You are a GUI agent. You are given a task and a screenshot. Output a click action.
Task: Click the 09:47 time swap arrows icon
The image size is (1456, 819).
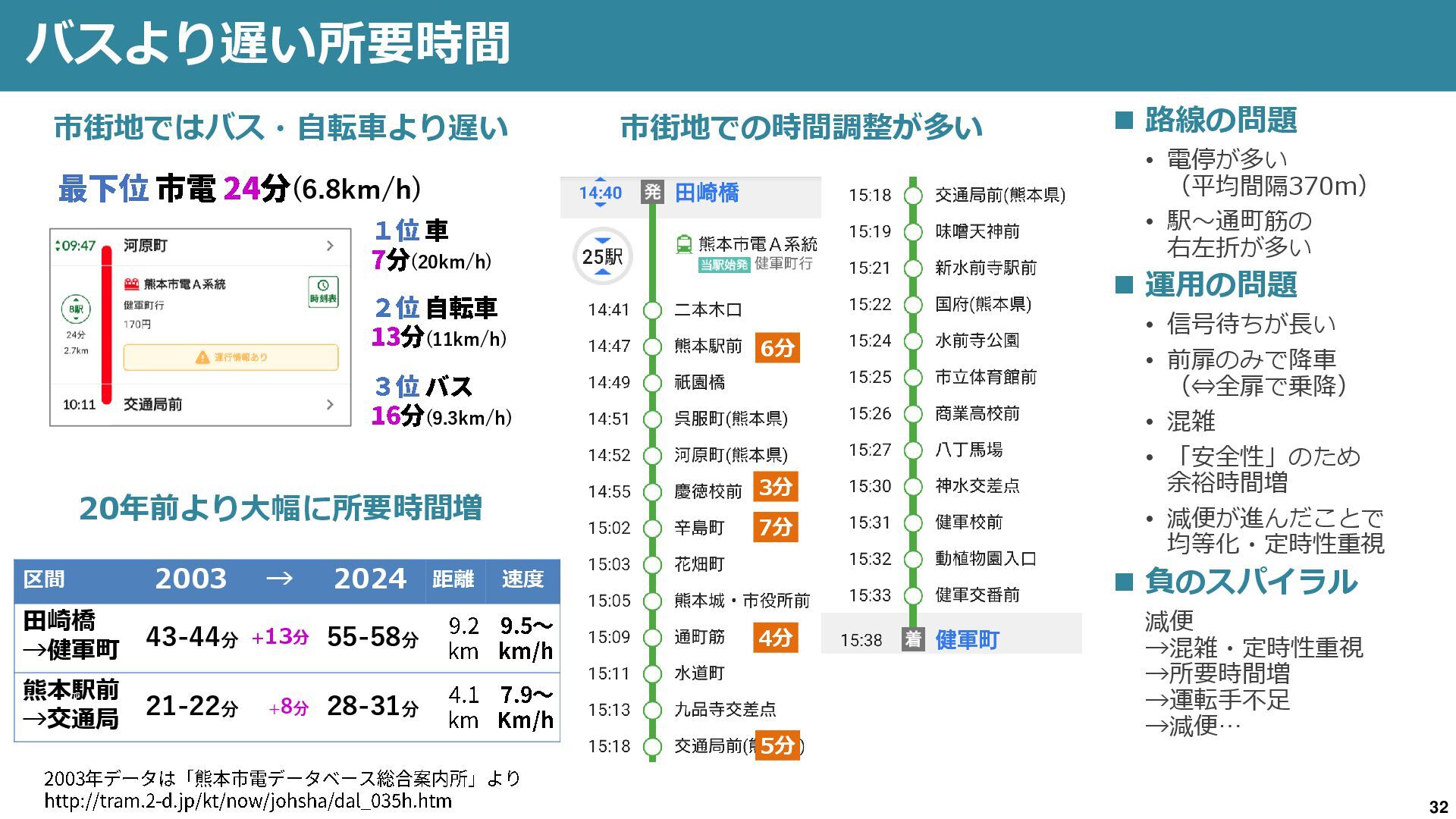57,246
